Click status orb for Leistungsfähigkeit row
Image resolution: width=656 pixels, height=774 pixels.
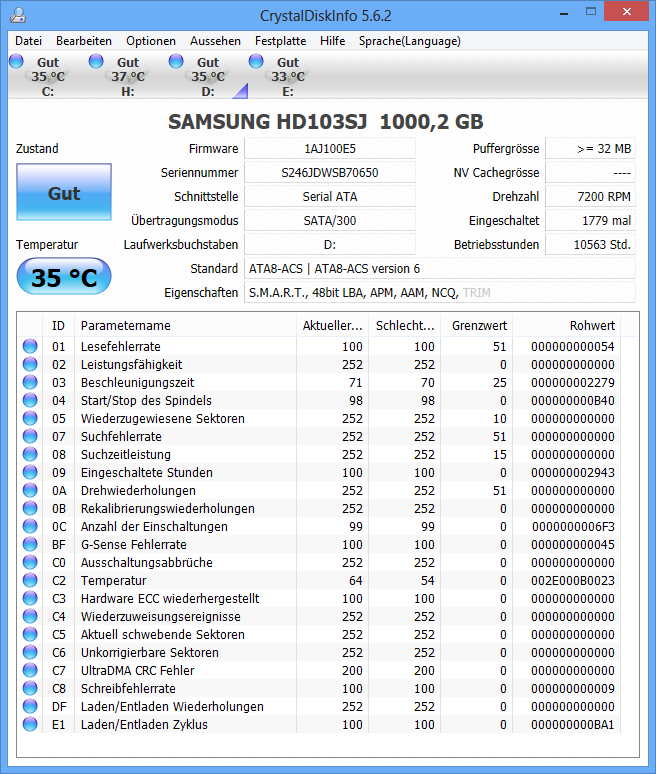click(30, 364)
